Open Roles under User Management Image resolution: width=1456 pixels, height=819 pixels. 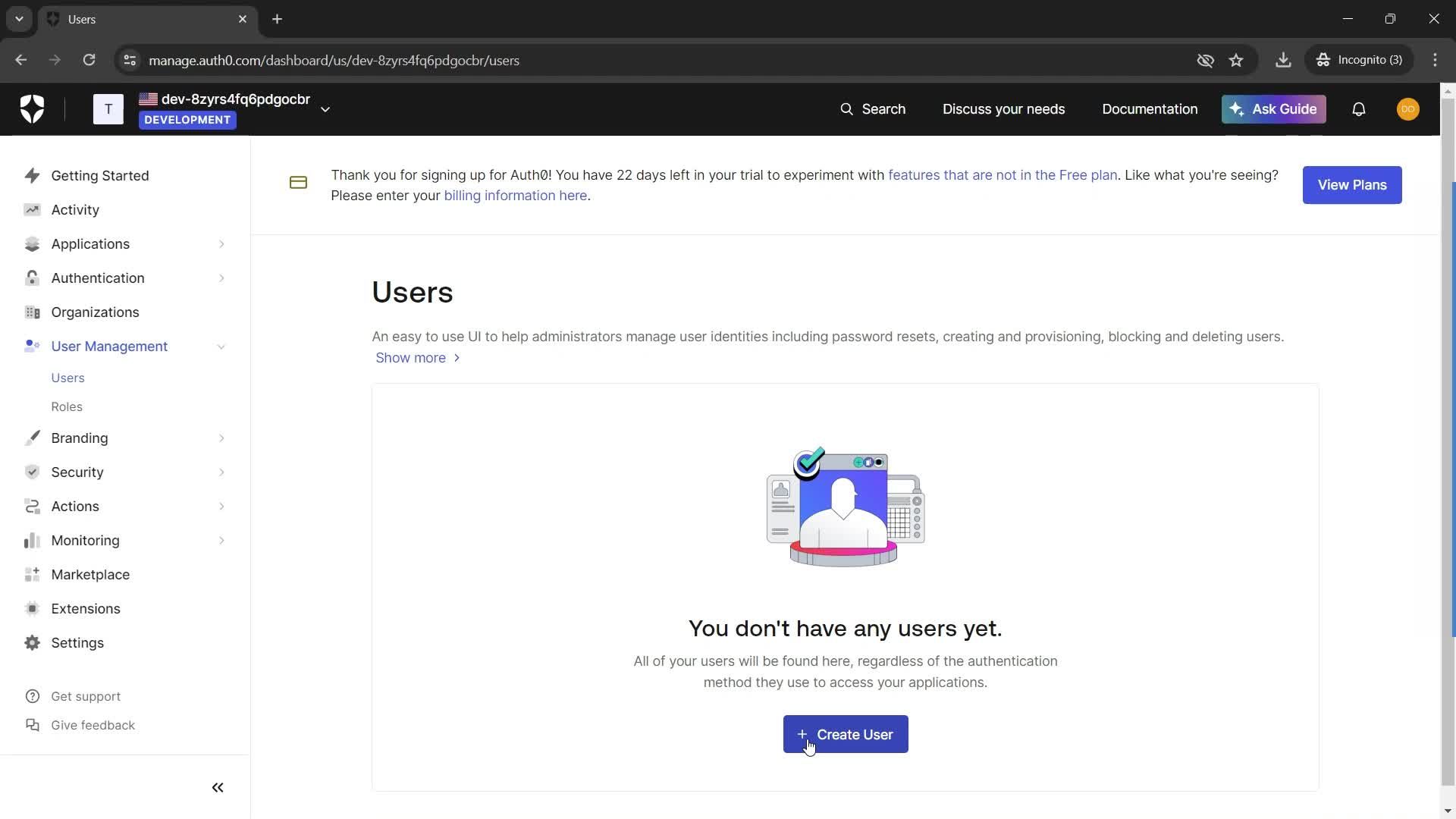coord(67,406)
